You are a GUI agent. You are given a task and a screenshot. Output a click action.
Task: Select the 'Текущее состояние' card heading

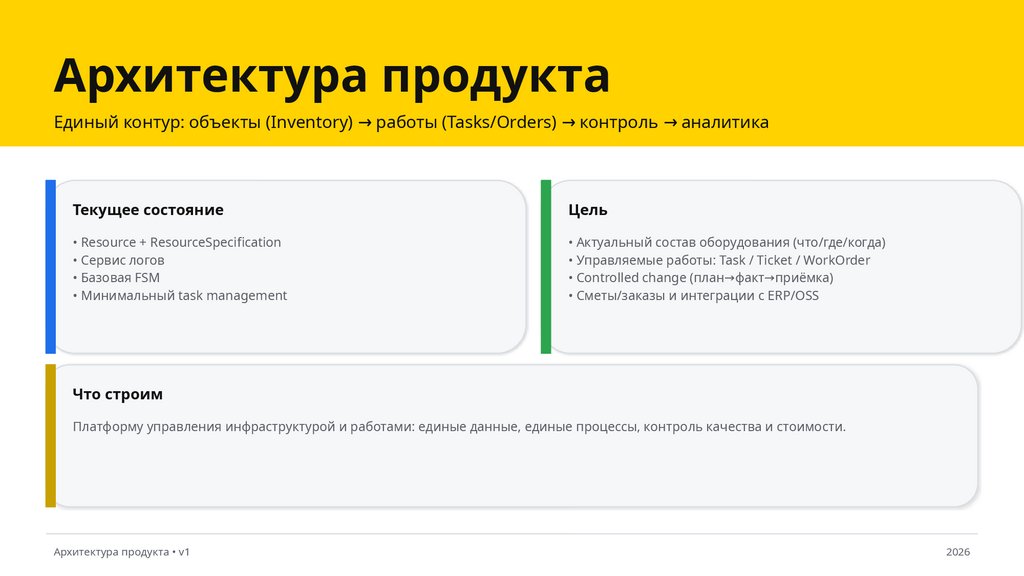pyautogui.click(x=148, y=210)
